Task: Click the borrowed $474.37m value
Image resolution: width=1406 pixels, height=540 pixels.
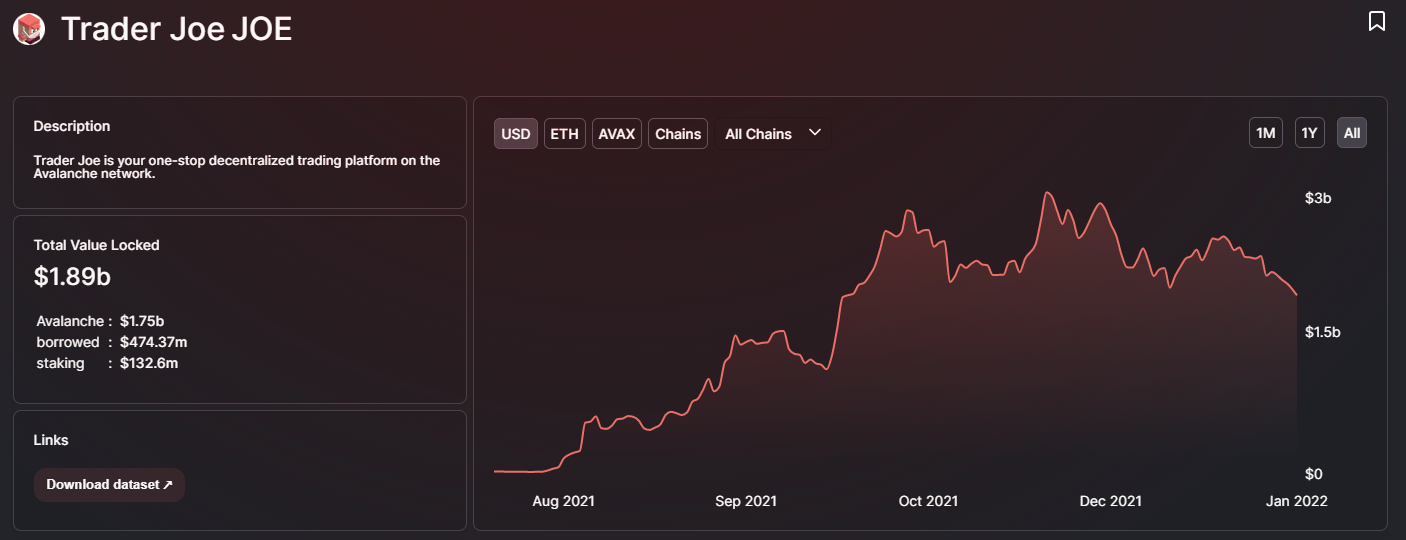Action: point(153,342)
